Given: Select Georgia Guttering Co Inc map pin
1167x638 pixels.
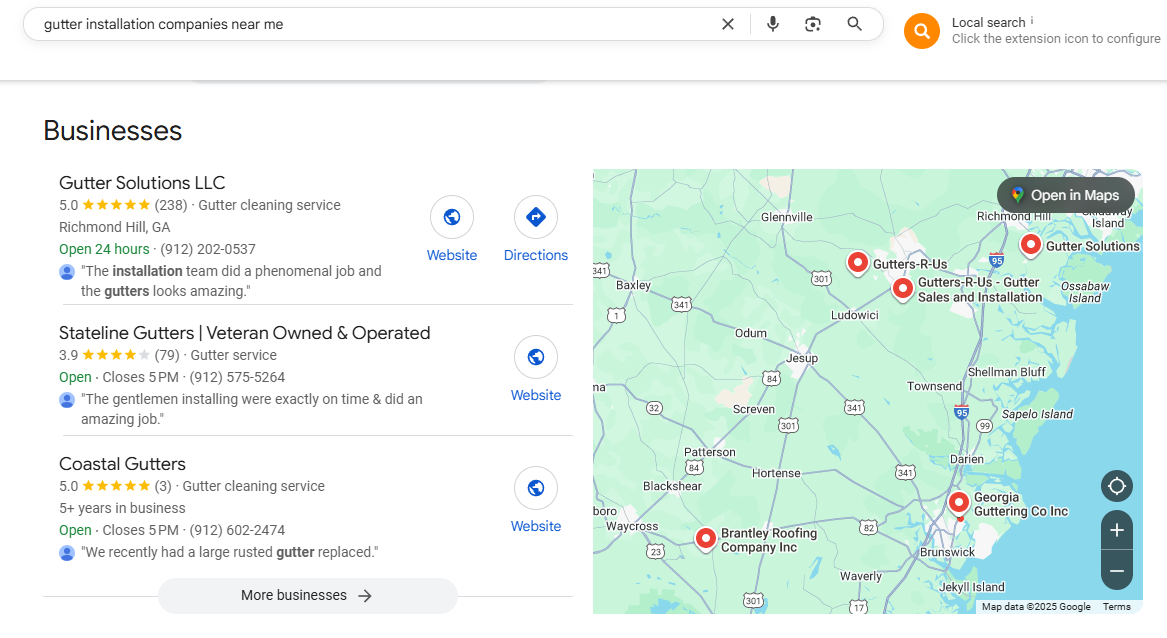Looking at the screenshot, I should click(959, 502).
